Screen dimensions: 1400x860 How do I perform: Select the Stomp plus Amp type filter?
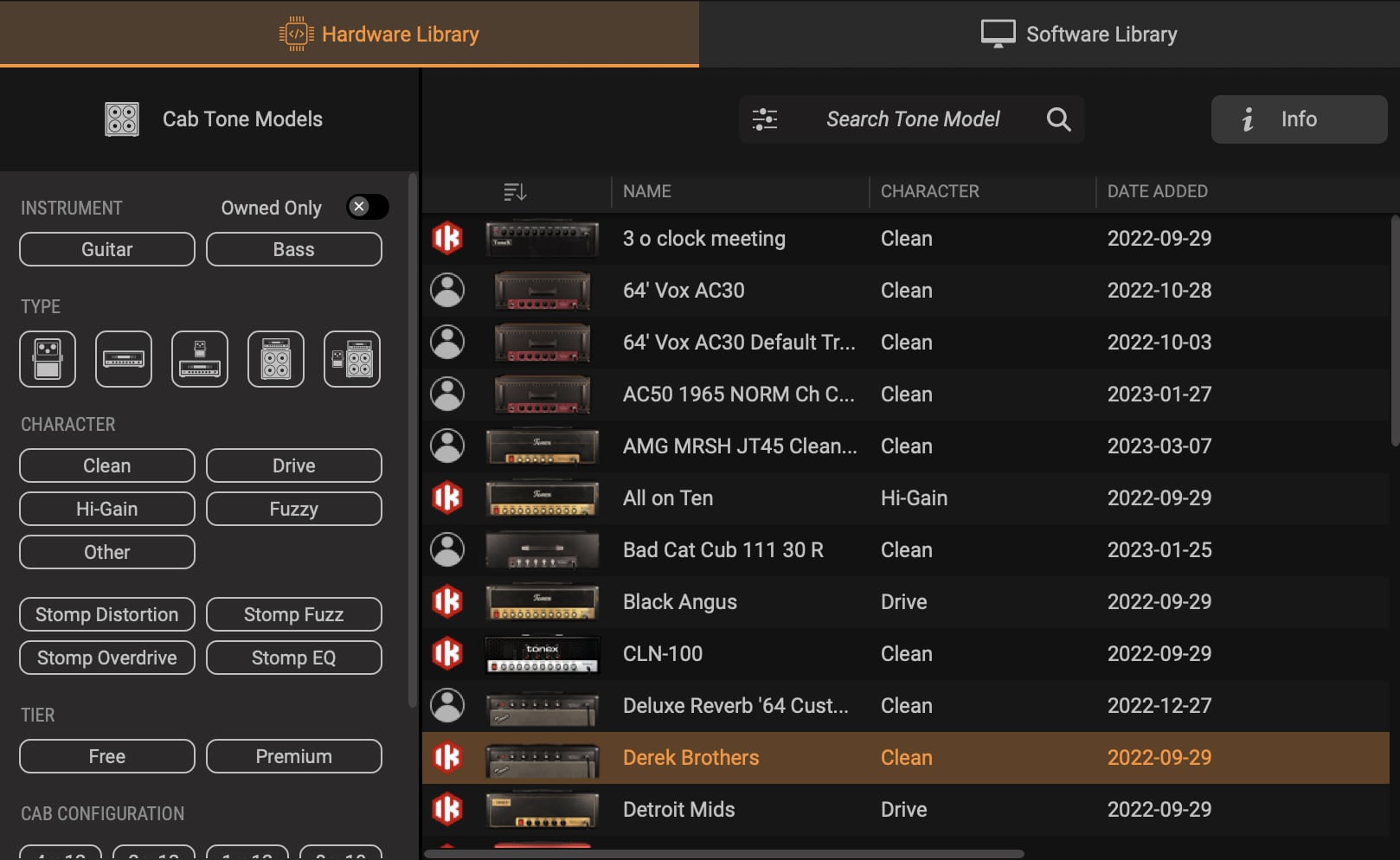point(200,359)
